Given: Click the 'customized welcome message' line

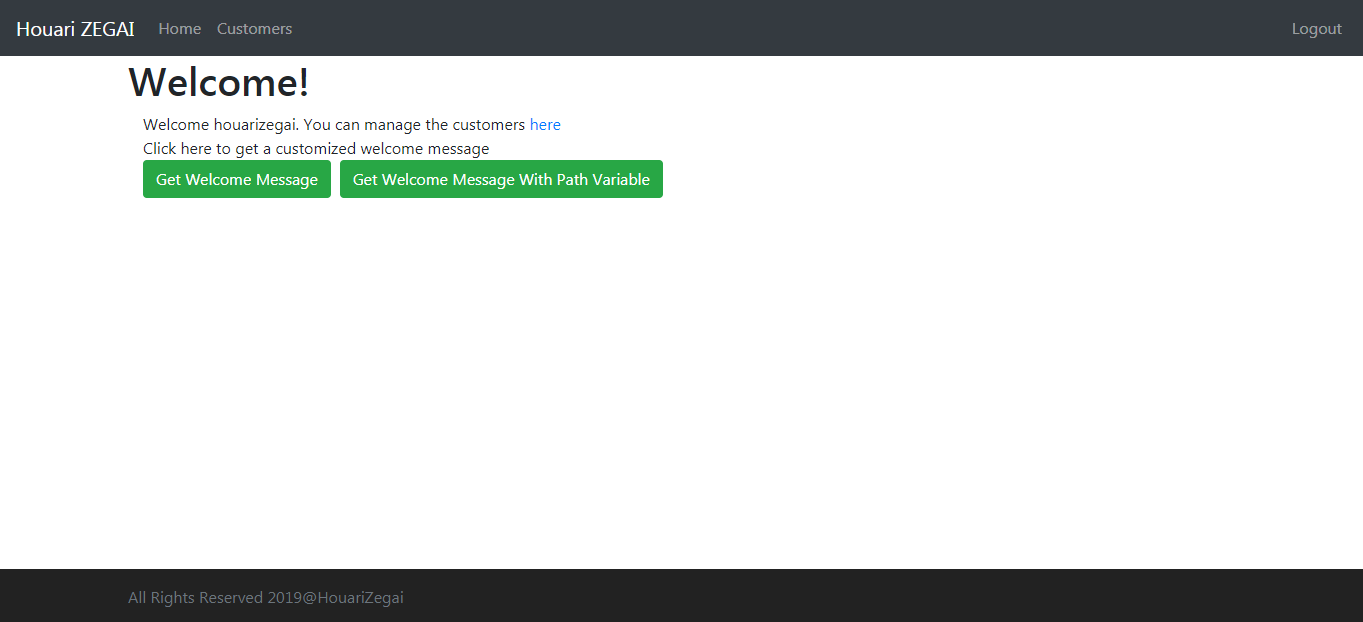Looking at the screenshot, I should (316, 149).
